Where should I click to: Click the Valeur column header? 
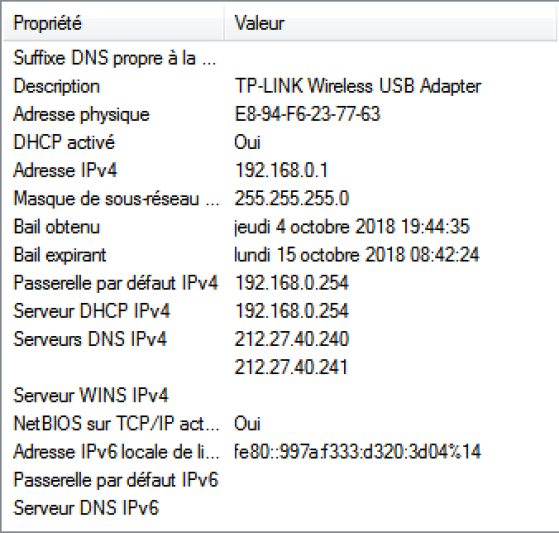tap(390, 24)
